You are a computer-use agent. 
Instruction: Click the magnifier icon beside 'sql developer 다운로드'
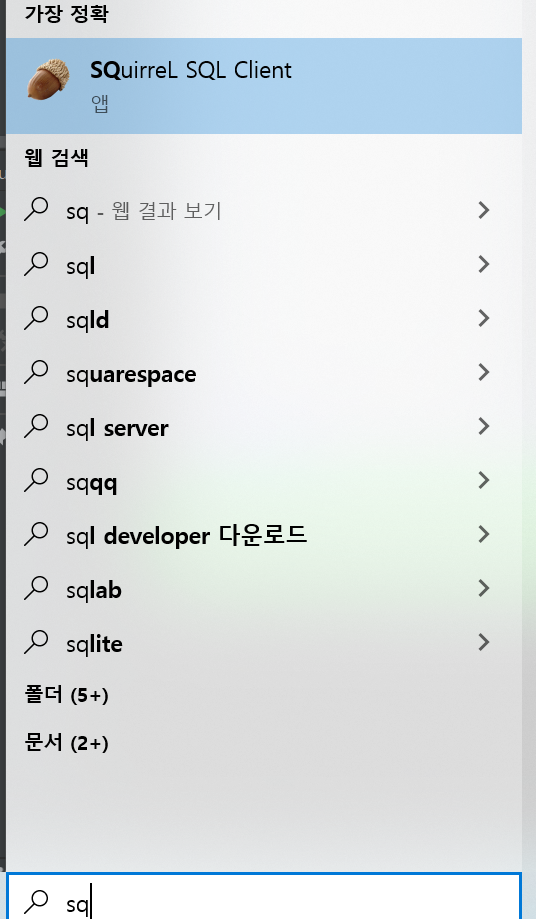click(x=36, y=533)
